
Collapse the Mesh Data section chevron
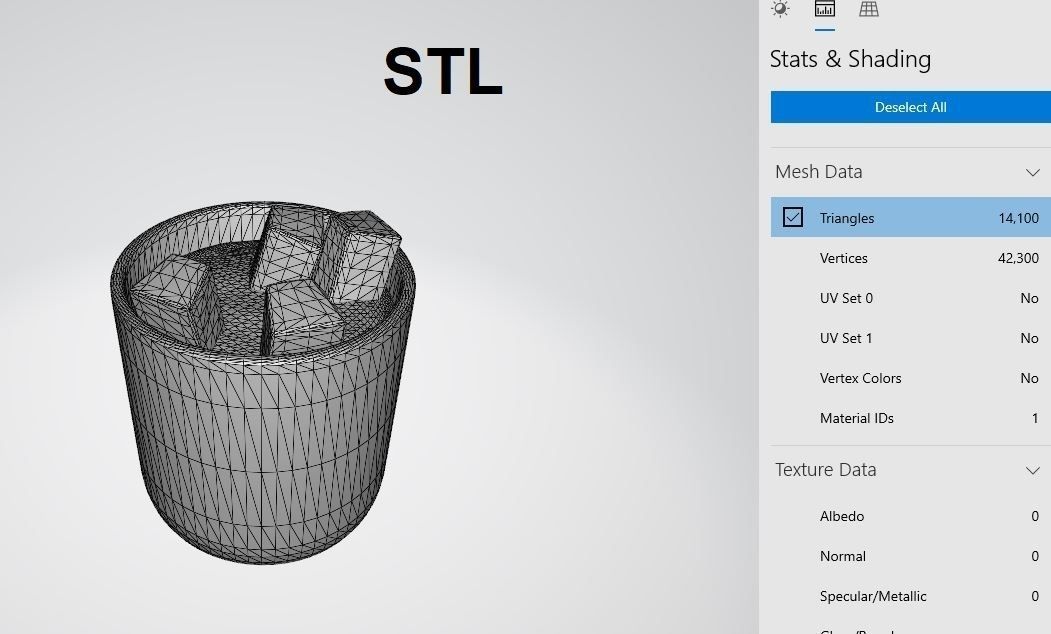point(1032,172)
